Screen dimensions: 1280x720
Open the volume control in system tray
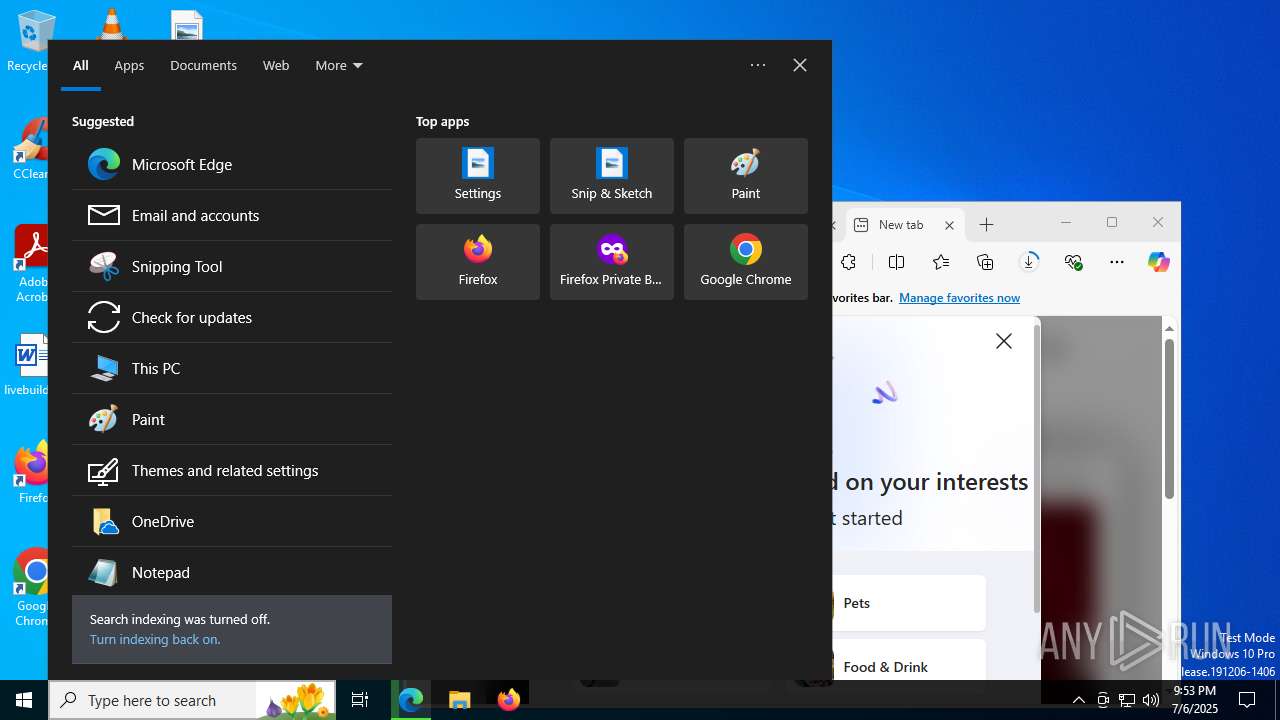tap(1151, 700)
